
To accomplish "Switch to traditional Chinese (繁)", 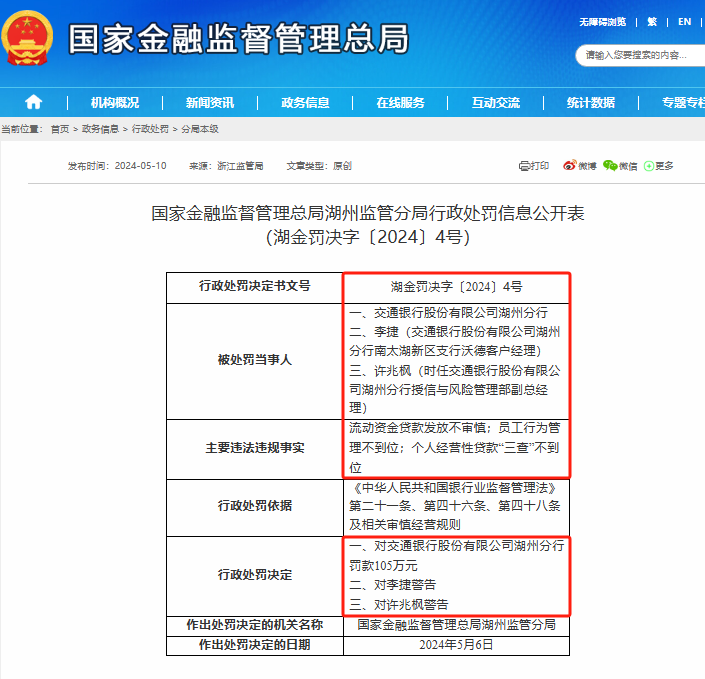I will pyautogui.click(x=652, y=21).
